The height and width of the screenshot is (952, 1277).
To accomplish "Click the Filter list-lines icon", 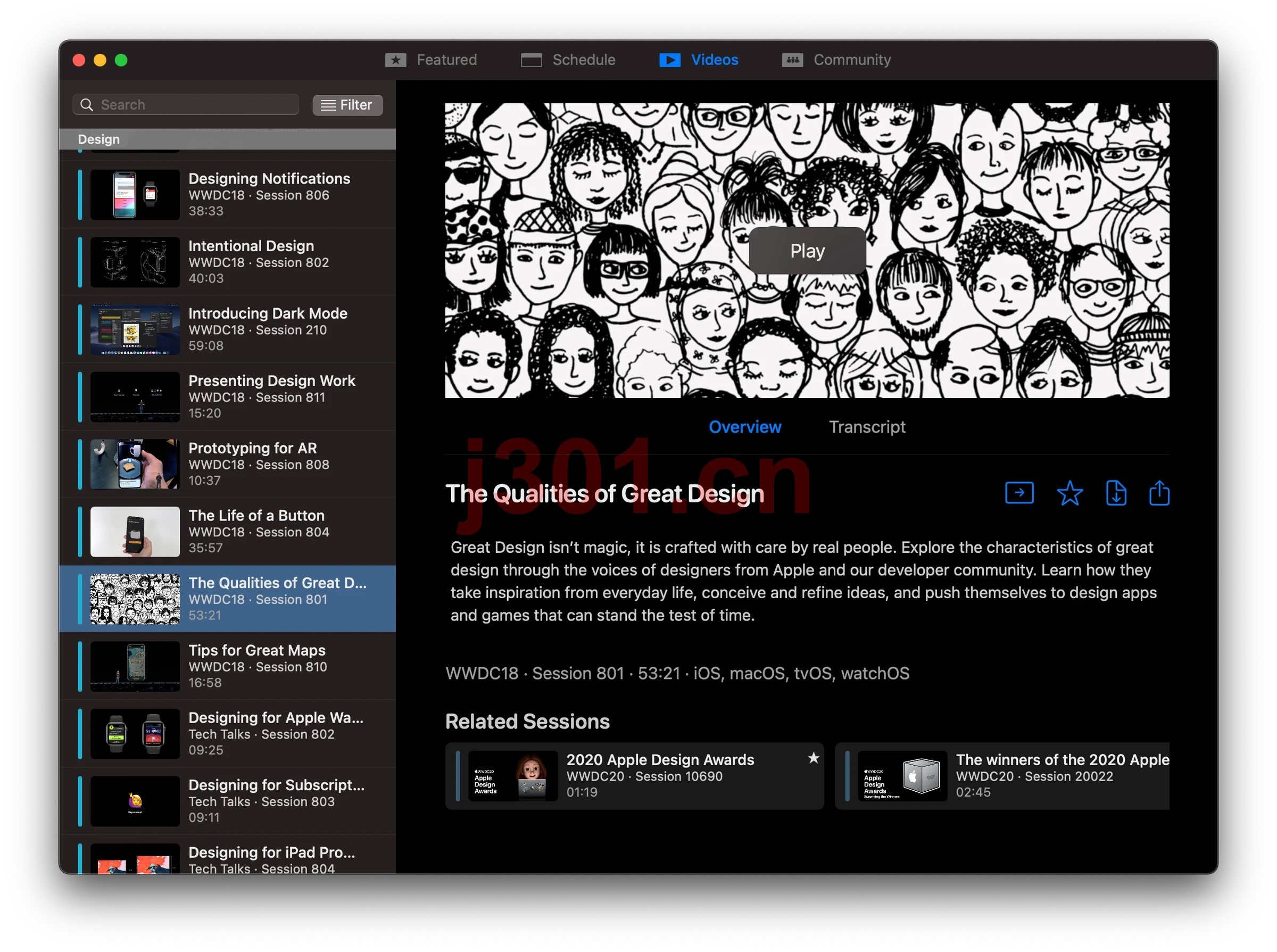I will point(328,105).
